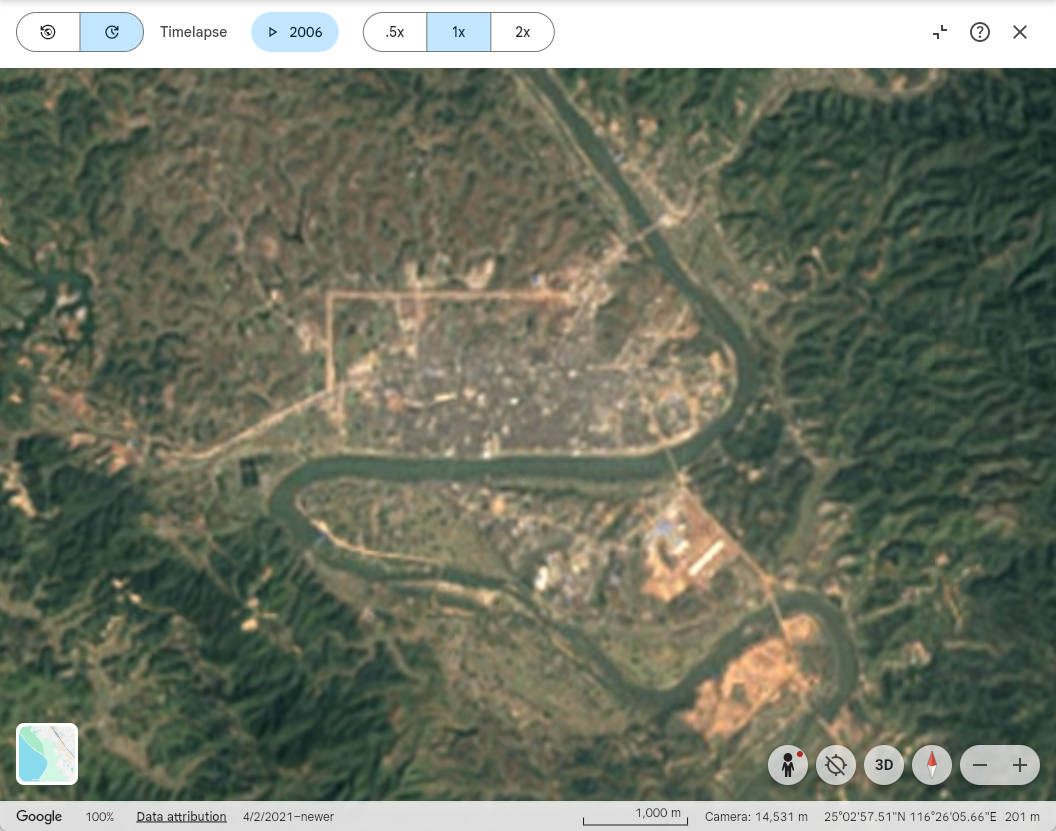1056x831 pixels.
Task: Open the map style thumbnail
Action: coord(47,754)
